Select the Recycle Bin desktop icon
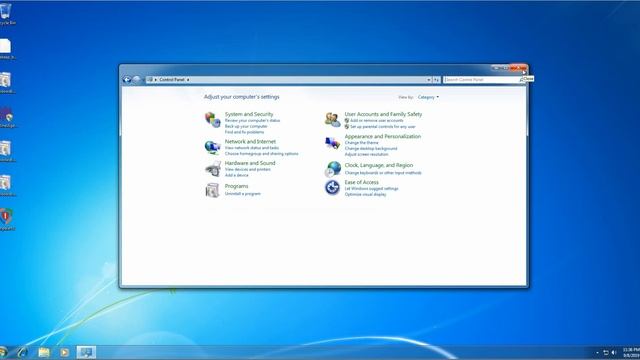The image size is (640, 360). [x=6, y=13]
